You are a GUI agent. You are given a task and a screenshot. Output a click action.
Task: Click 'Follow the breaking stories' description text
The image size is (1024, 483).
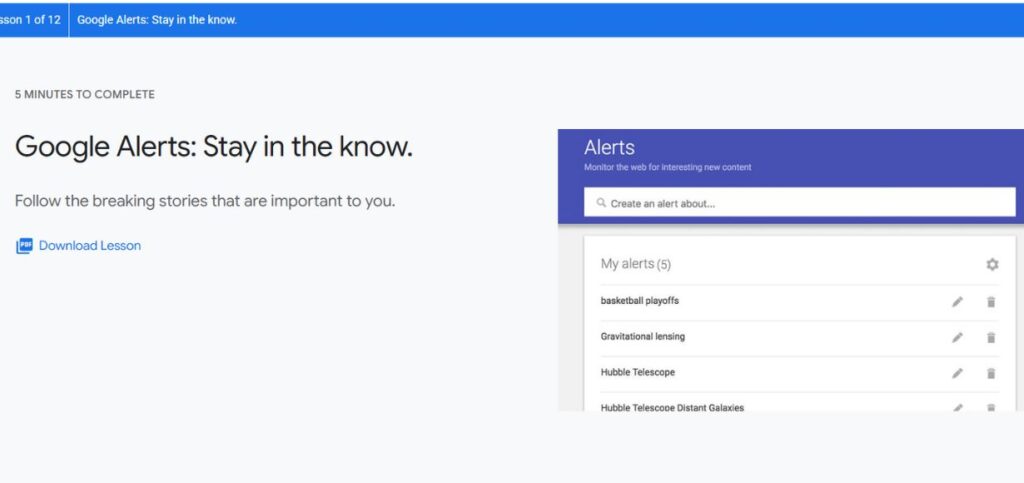pos(205,201)
